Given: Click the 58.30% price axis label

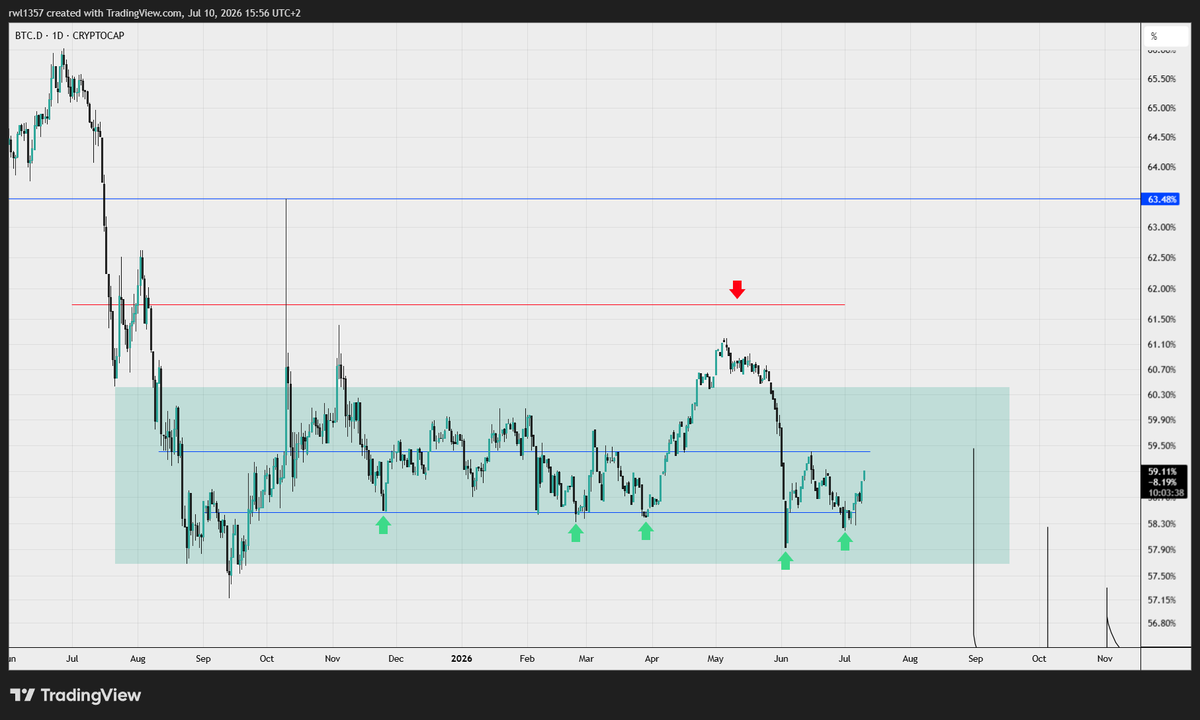Looking at the screenshot, I should tap(1162, 523).
